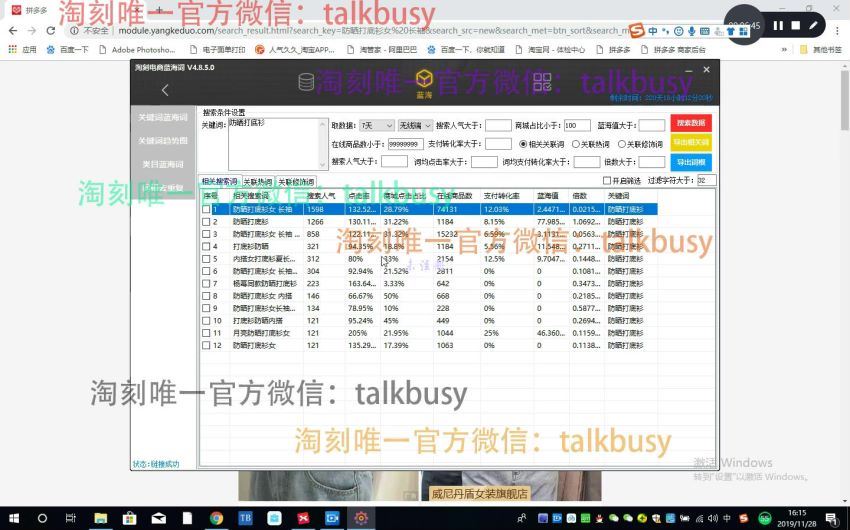The image size is (850, 530).
Task: Sort by the 在线商品数 column header
Action: coord(456,196)
